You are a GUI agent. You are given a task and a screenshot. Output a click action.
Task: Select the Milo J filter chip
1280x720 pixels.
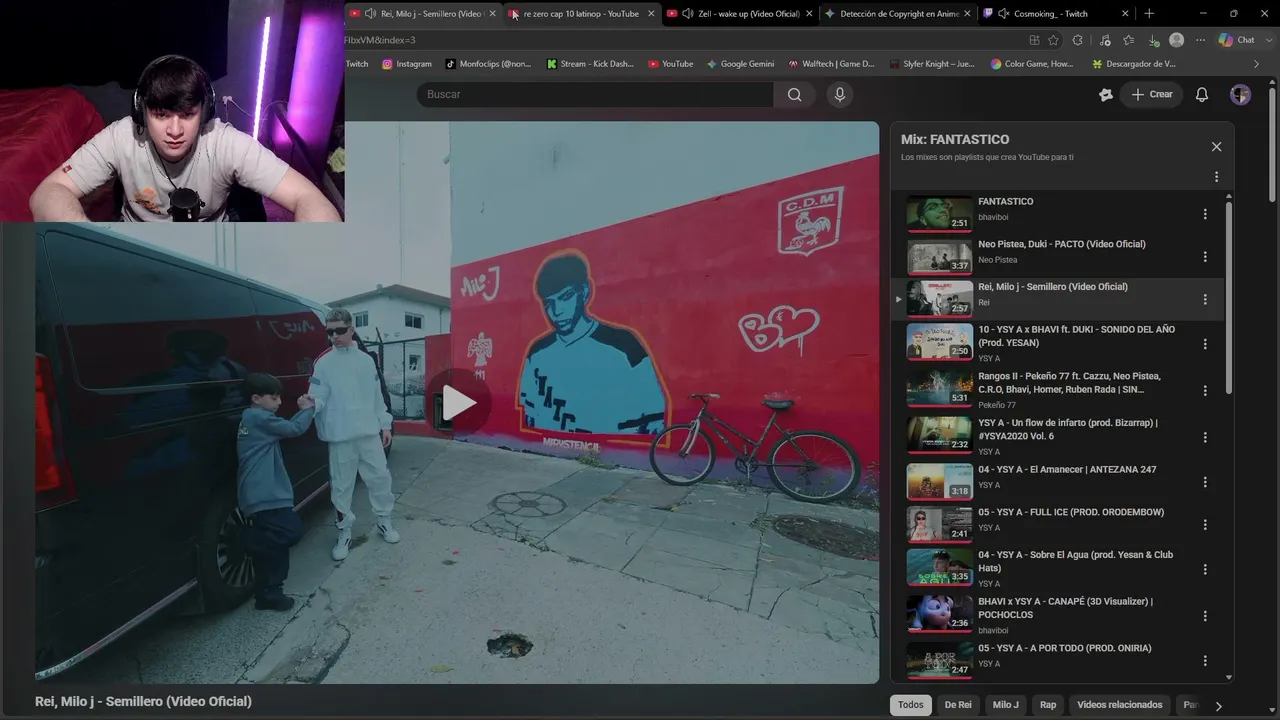(1006, 705)
